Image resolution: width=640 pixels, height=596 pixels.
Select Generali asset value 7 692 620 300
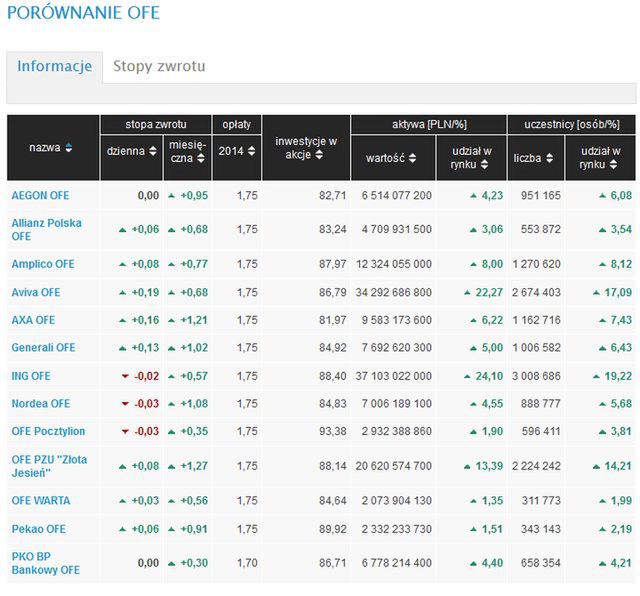point(396,348)
